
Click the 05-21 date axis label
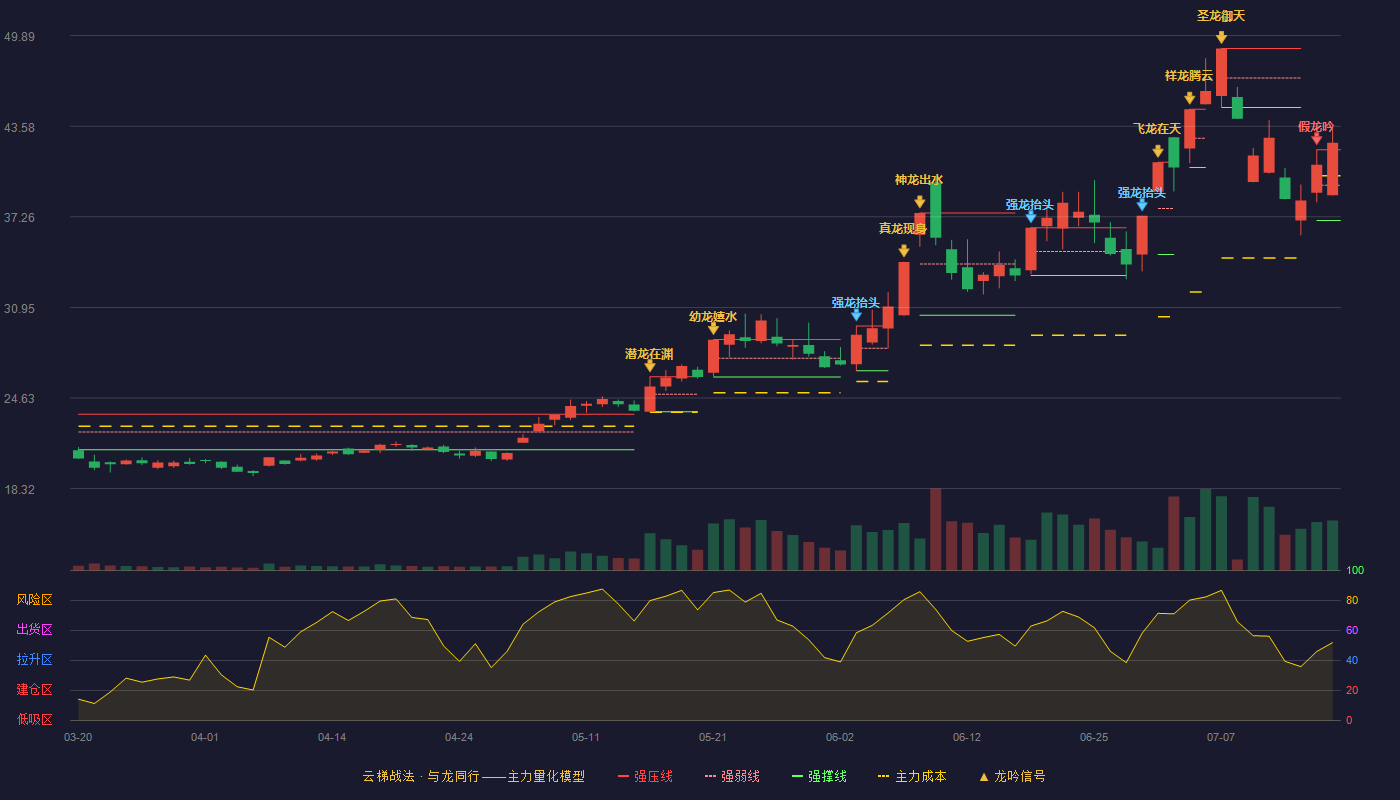(x=713, y=737)
